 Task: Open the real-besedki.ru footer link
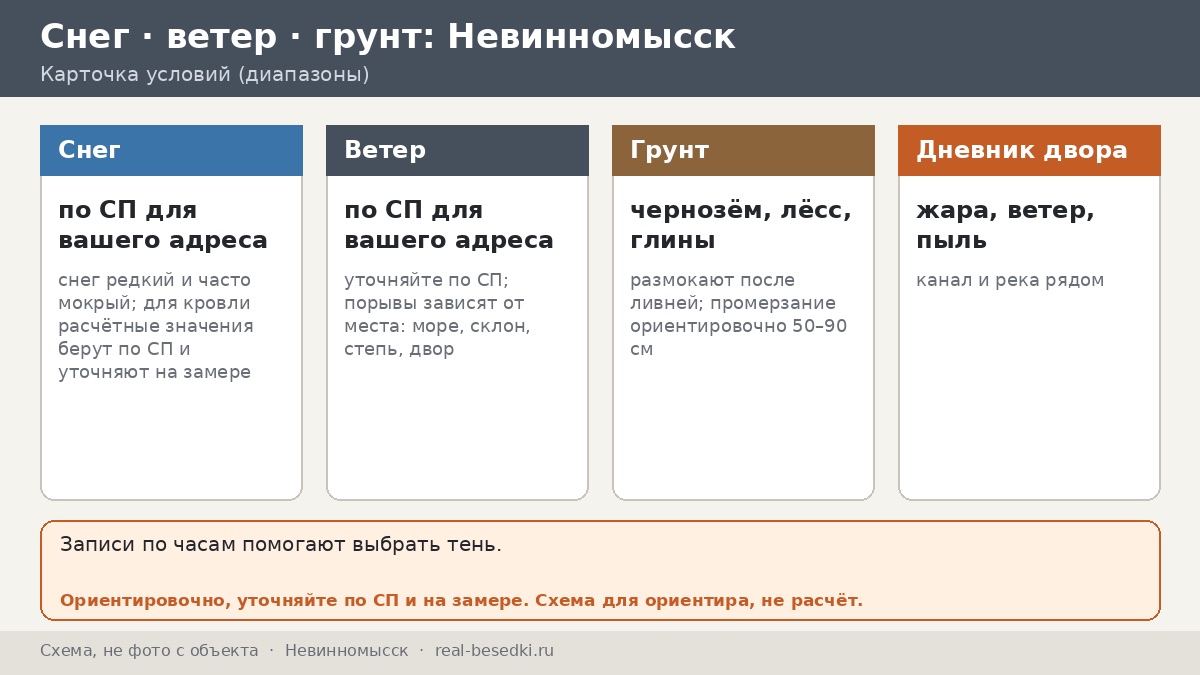tap(494, 651)
